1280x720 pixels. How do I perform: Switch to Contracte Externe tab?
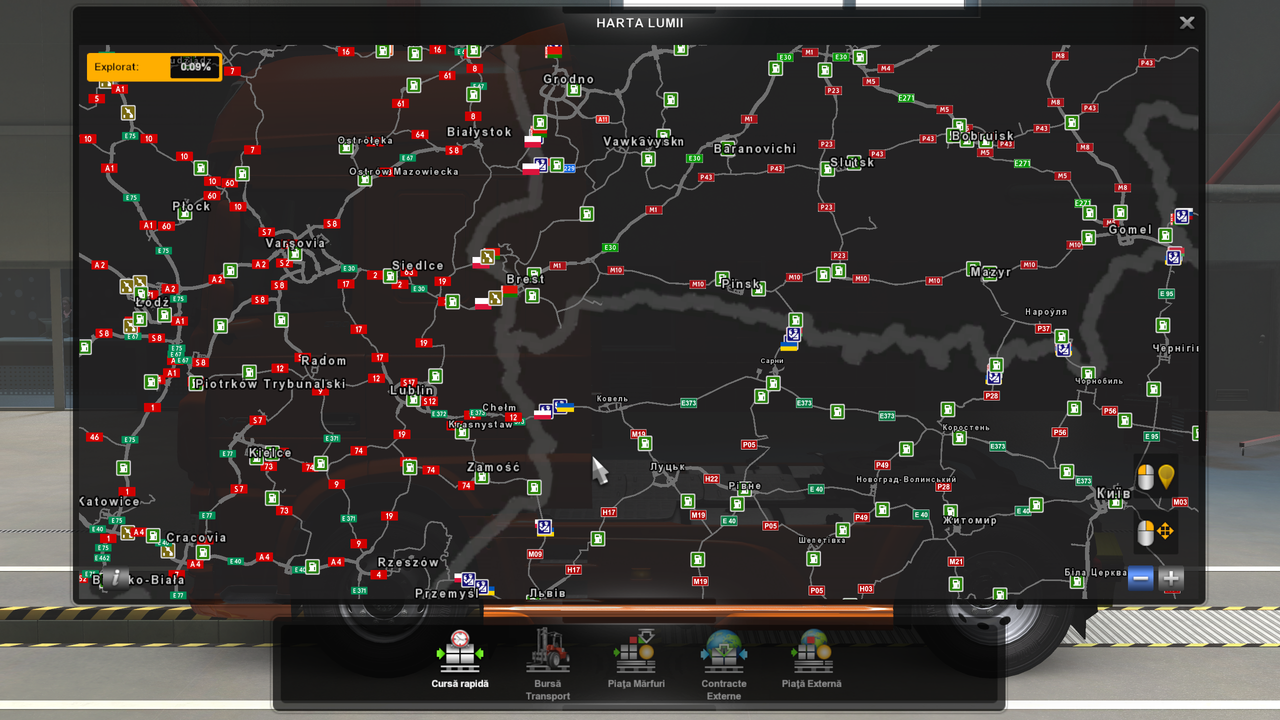(x=724, y=664)
